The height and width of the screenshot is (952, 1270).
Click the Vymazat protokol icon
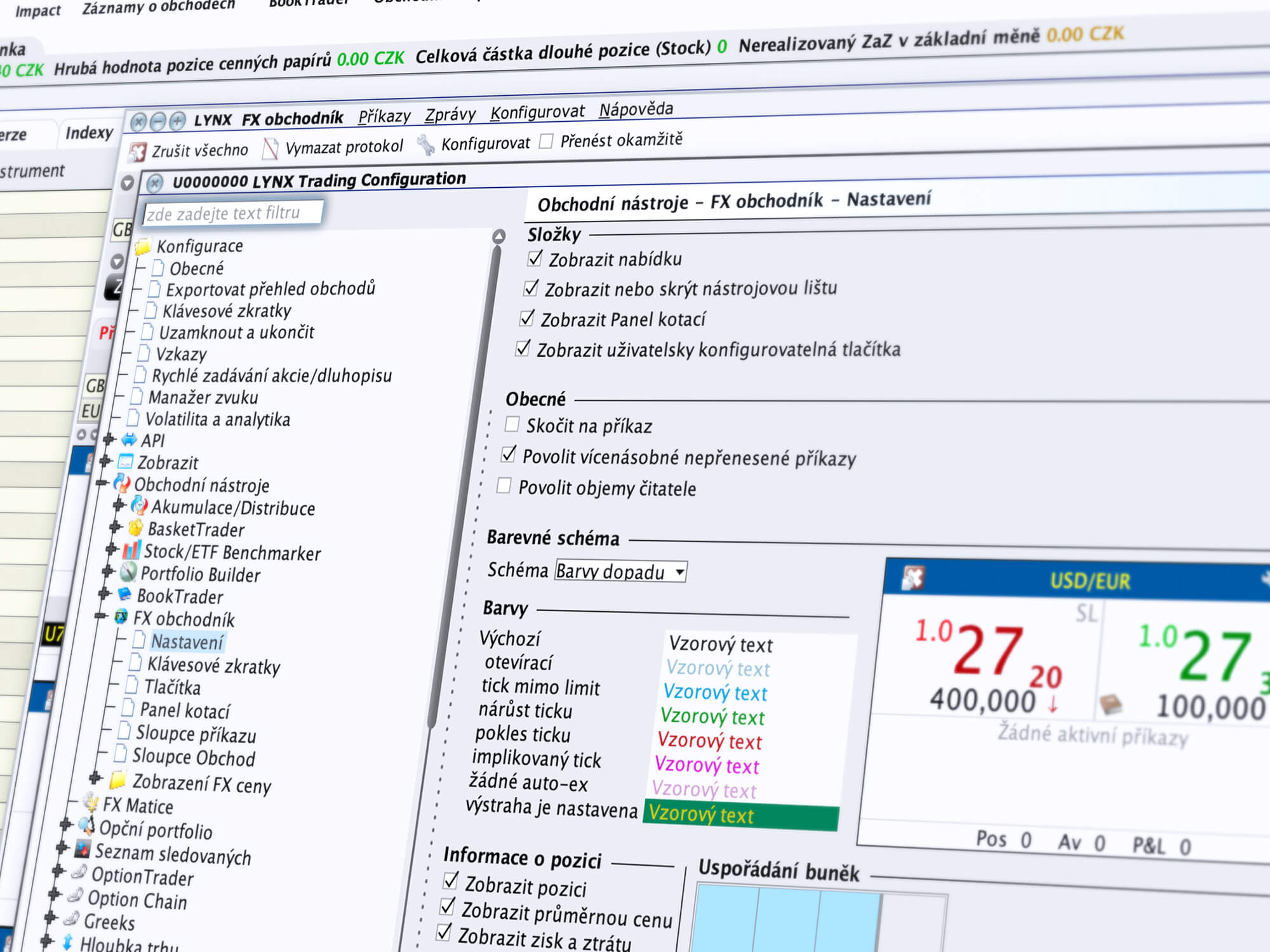pos(271,149)
